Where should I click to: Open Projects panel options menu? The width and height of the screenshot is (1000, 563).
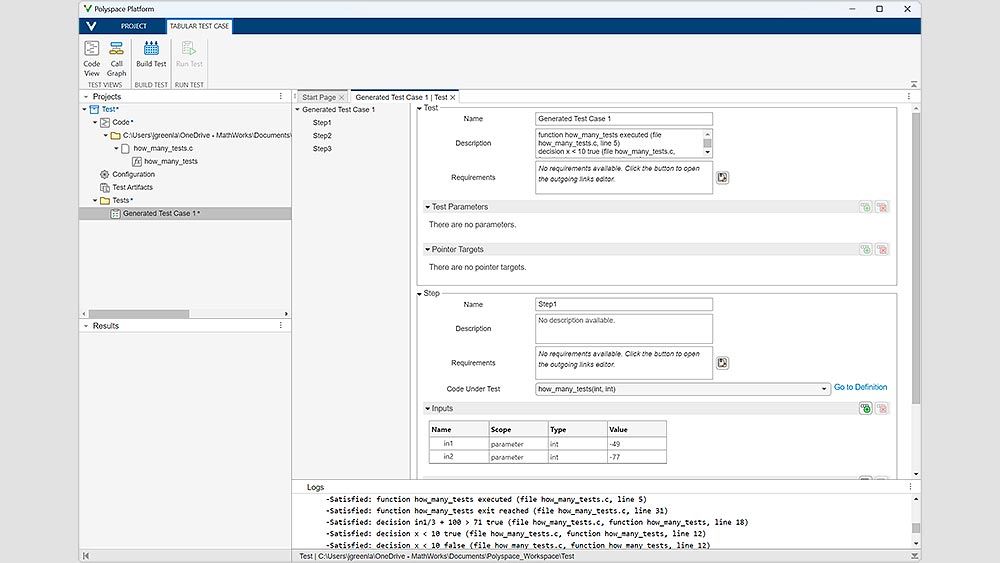[x=280, y=97]
